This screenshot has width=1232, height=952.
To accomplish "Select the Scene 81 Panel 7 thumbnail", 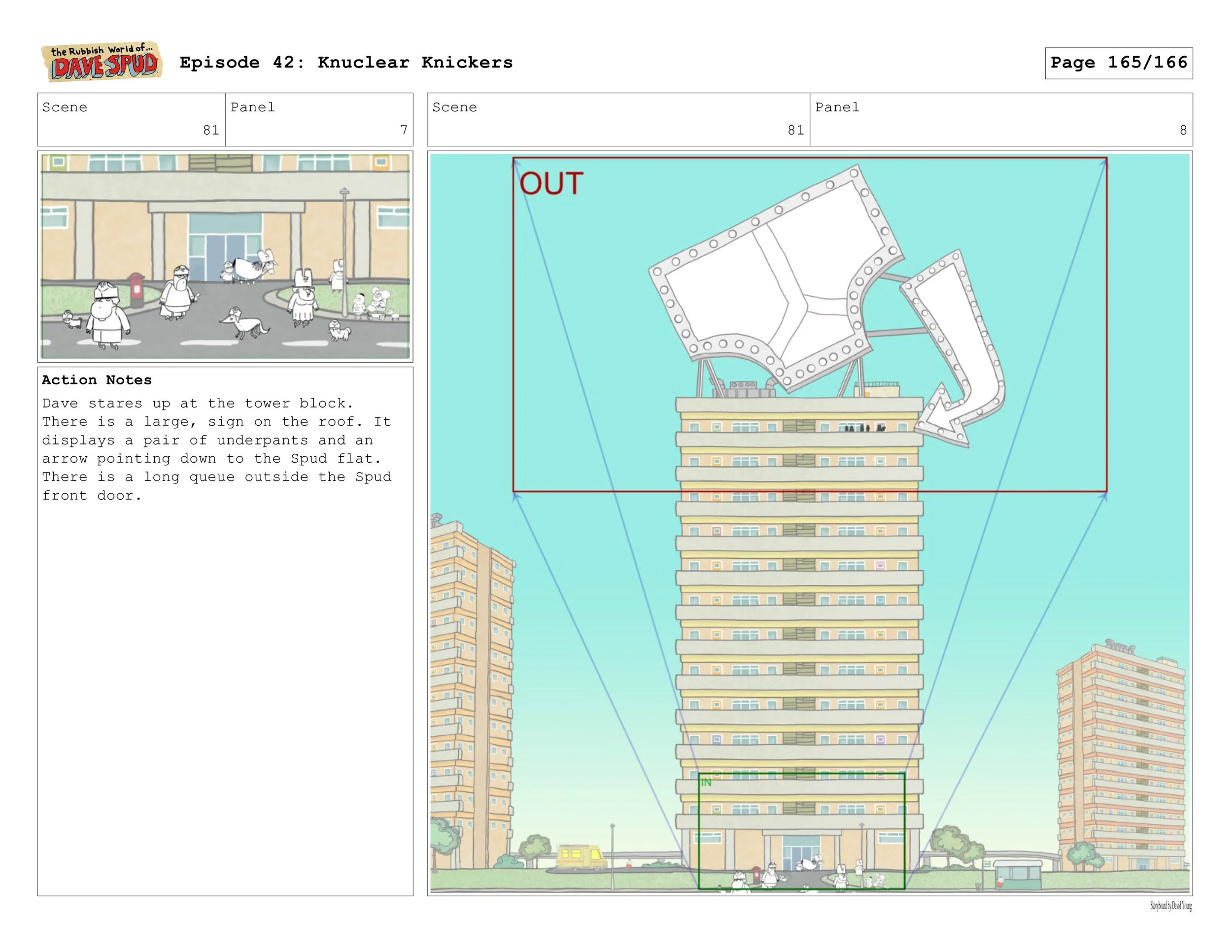I will point(225,256).
